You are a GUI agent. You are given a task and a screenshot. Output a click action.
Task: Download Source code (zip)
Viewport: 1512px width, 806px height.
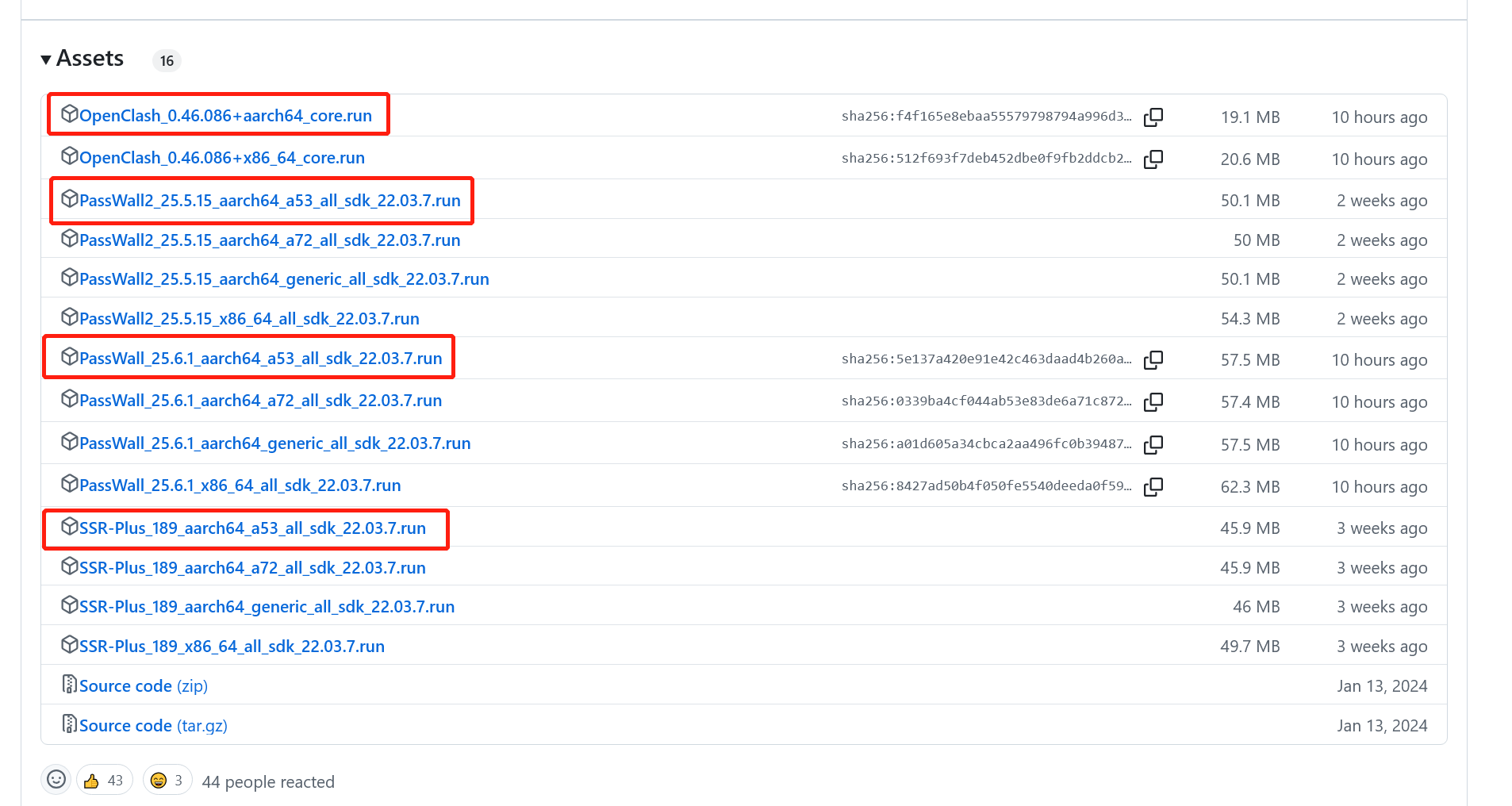click(x=144, y=686)
